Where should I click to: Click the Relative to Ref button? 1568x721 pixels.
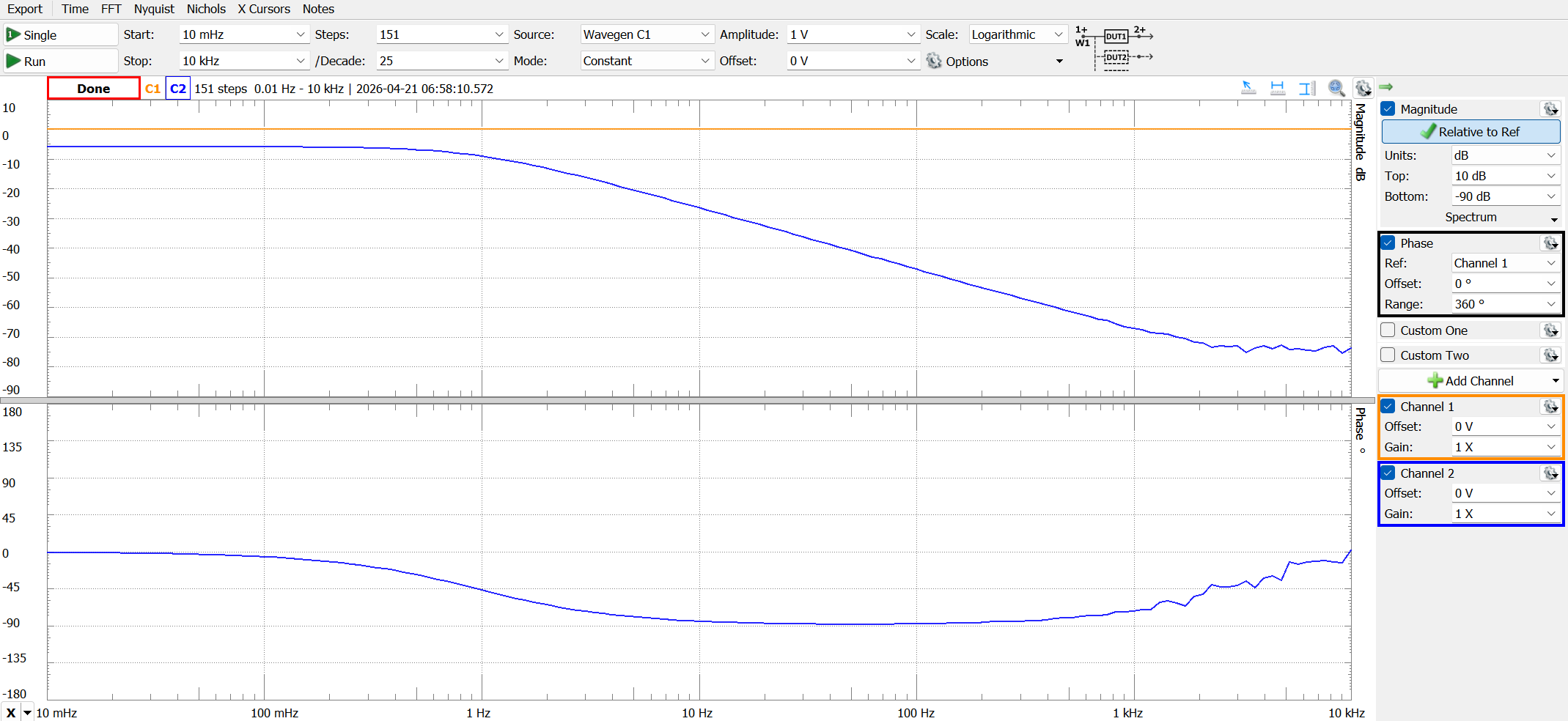1471,132
